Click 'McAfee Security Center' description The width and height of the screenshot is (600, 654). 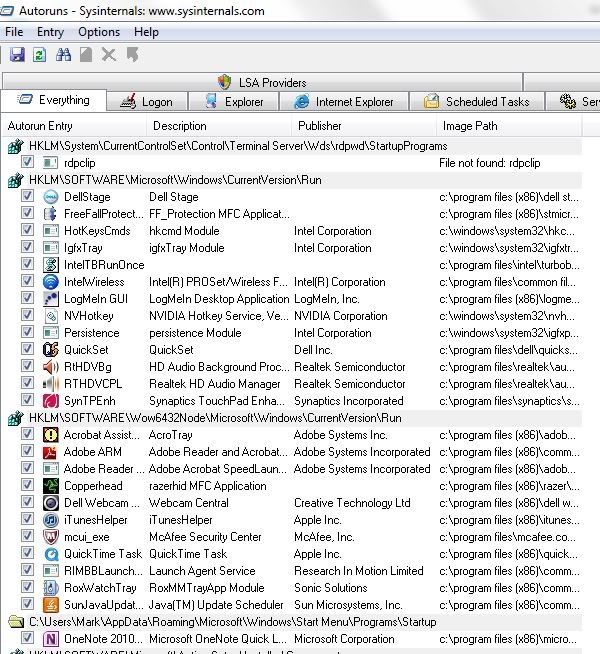point(205,537)
